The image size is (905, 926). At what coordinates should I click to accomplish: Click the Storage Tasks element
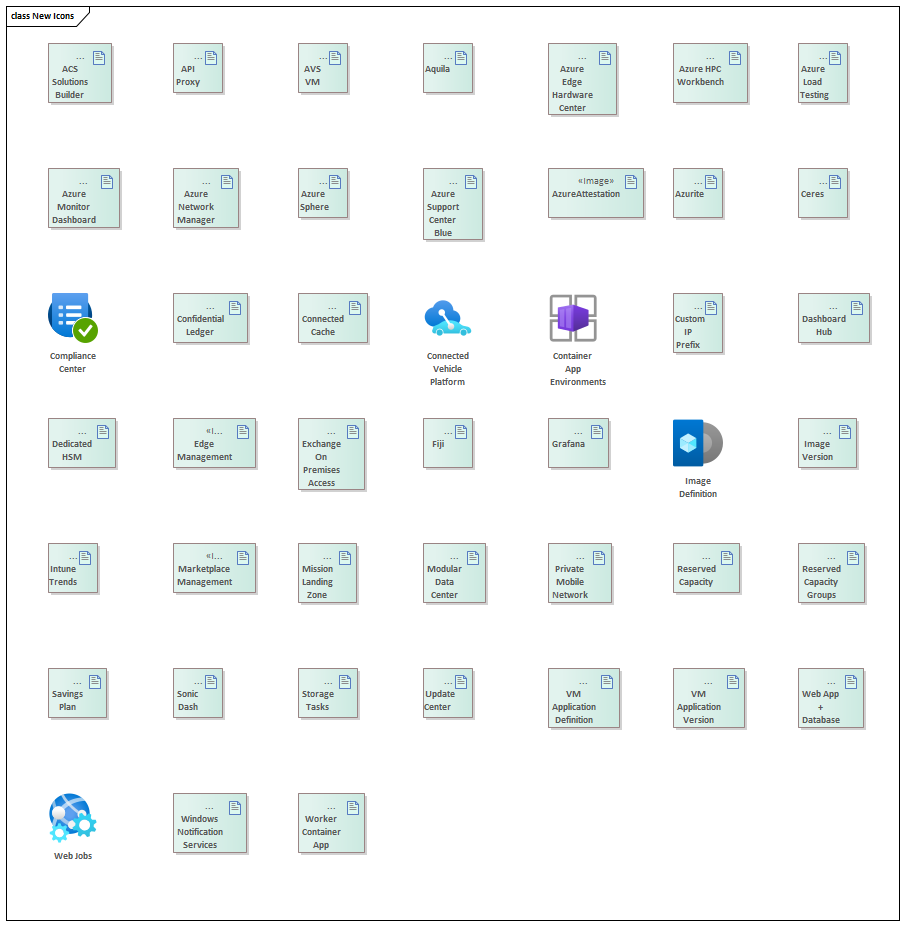click(x=328, y=693)
